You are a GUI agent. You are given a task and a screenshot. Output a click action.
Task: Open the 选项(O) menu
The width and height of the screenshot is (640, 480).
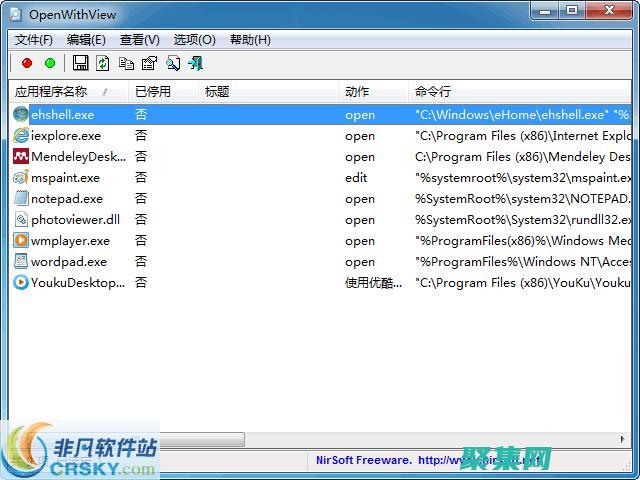194,40
